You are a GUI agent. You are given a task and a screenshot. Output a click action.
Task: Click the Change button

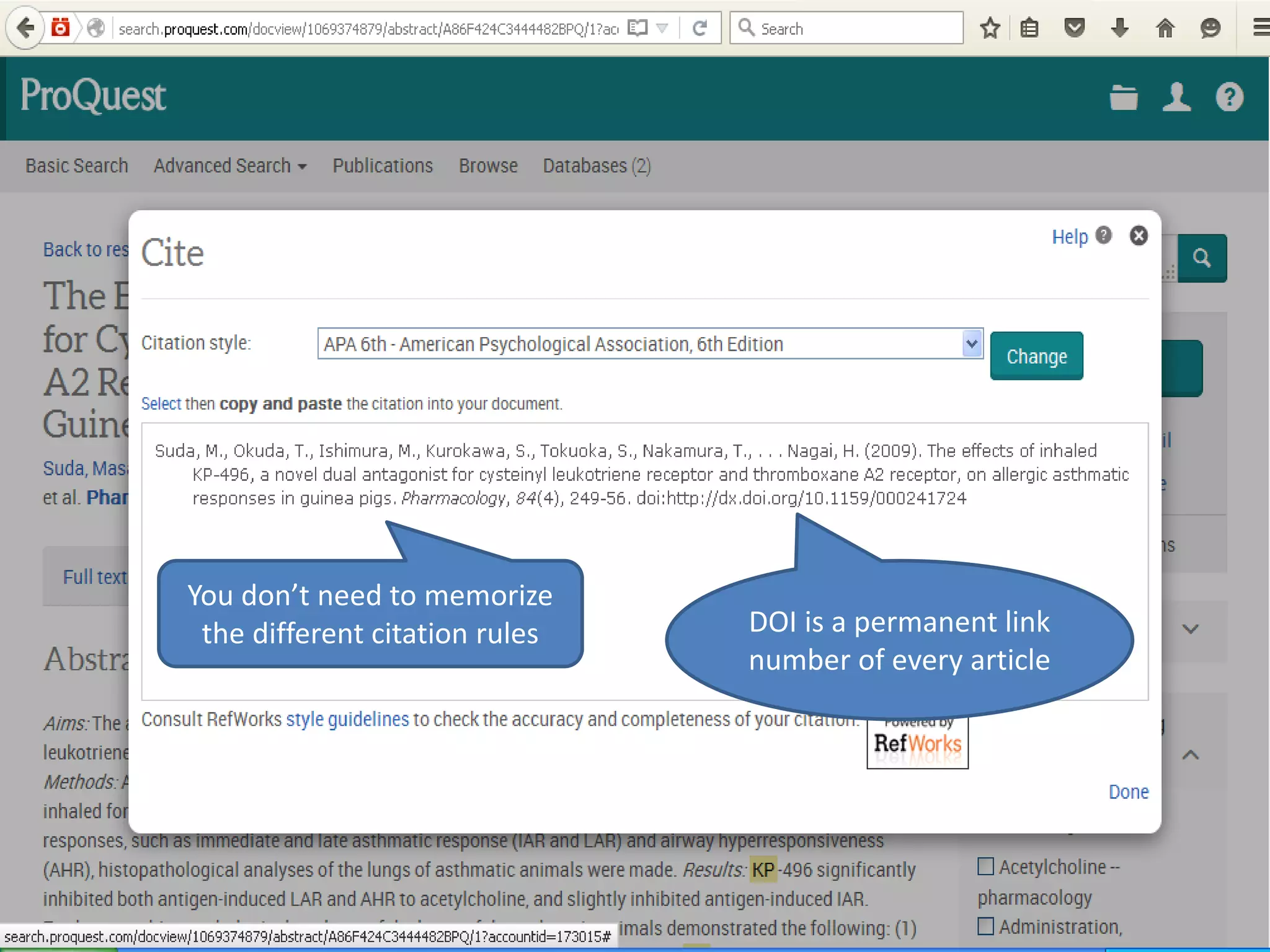(x=1036, y=356)
